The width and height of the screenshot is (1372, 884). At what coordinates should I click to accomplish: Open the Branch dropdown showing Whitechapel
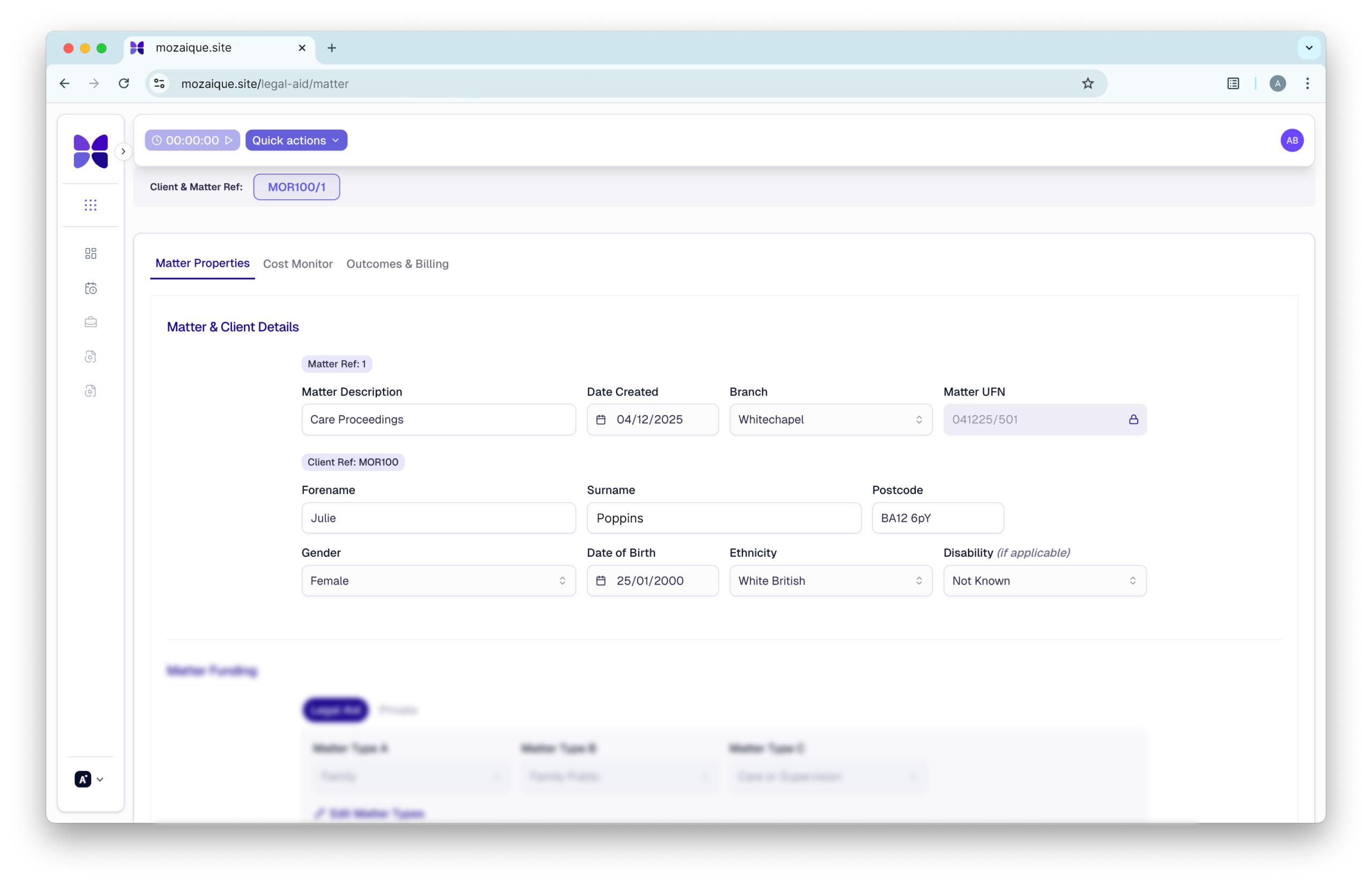click(x=830, y=419)
